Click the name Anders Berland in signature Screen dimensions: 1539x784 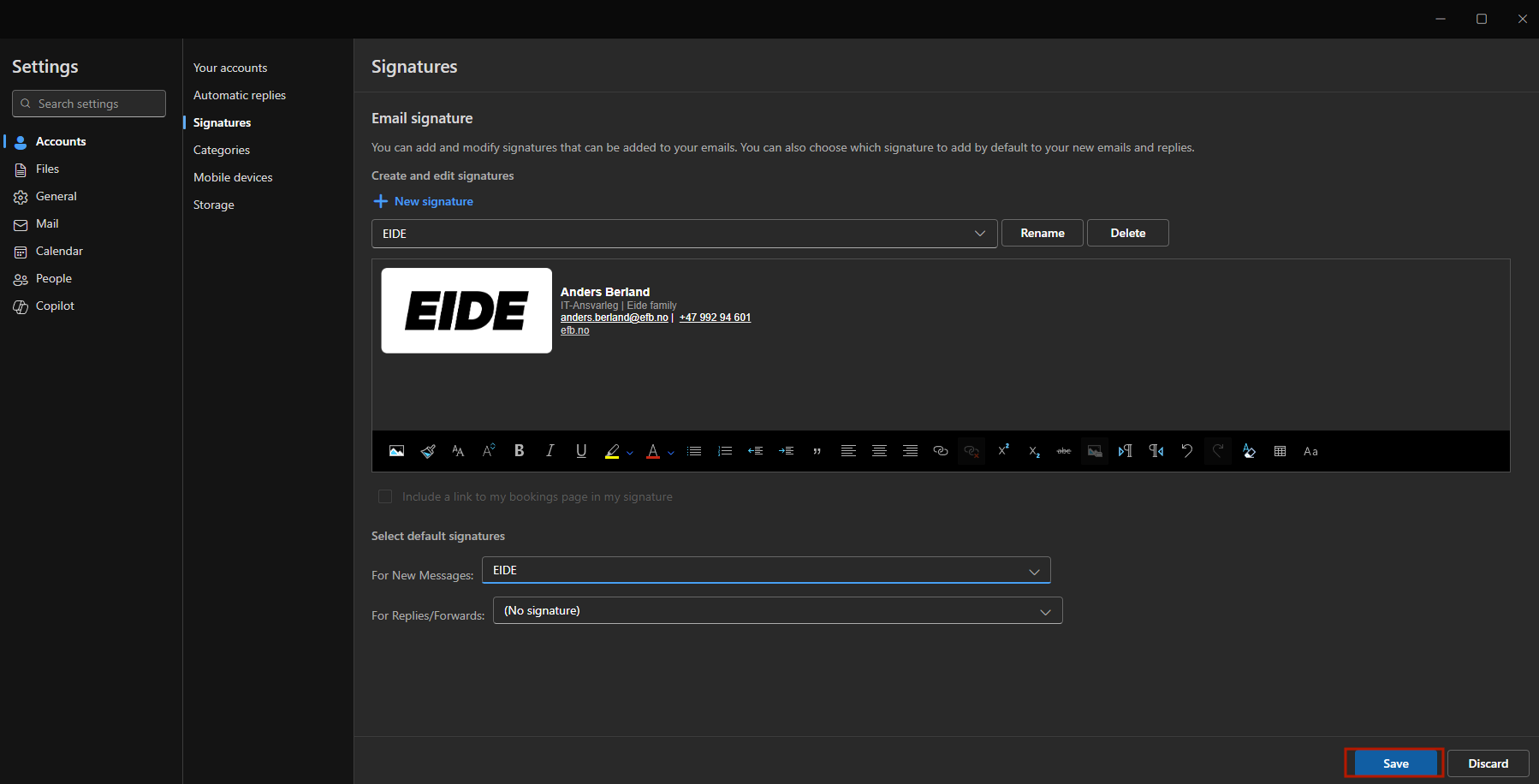(605, 292)
